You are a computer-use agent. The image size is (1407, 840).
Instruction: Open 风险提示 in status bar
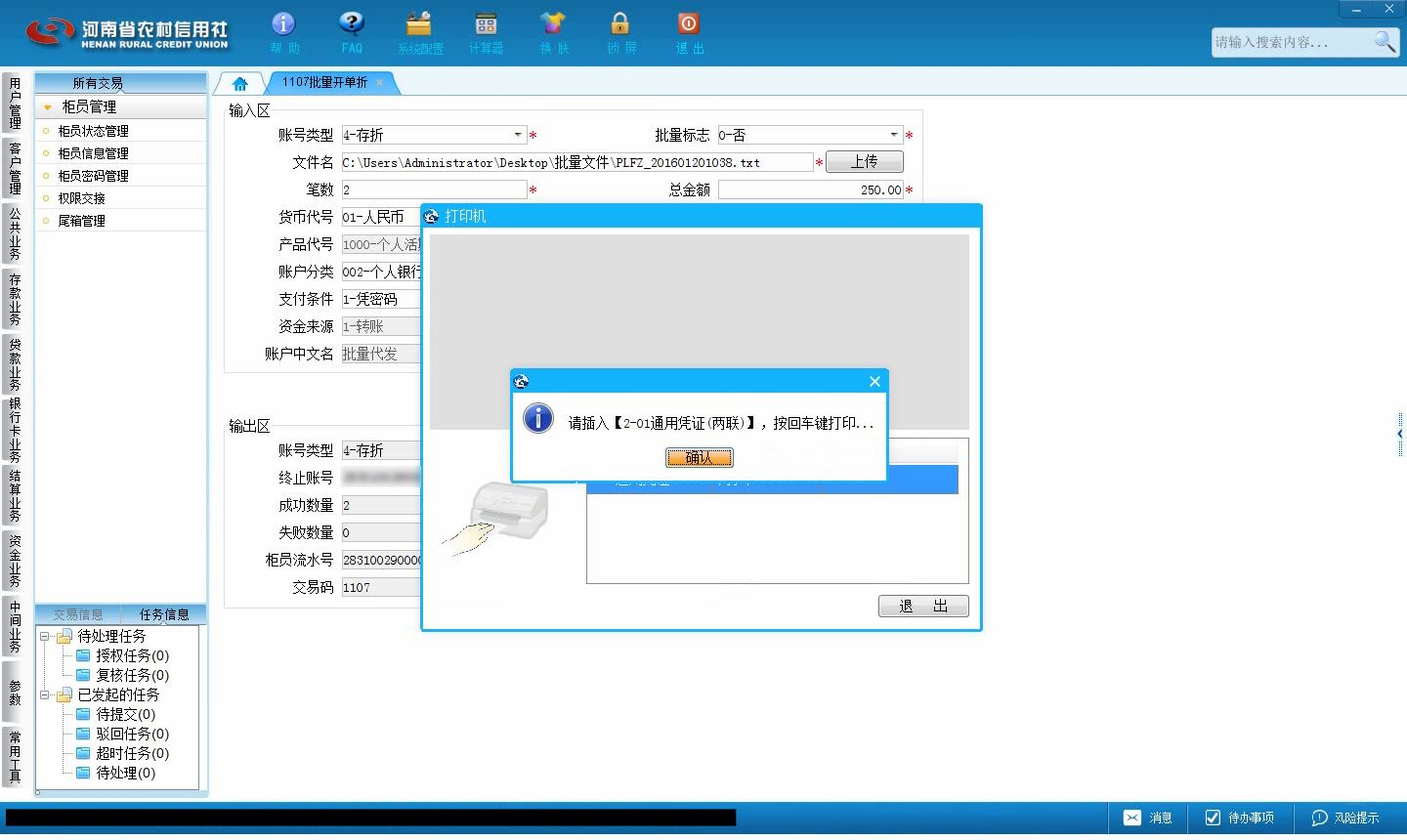click(1345, 818)
